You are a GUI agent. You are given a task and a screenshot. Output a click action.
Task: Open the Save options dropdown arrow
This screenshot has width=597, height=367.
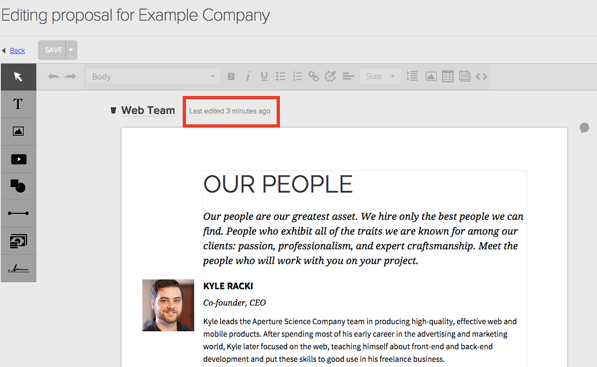[71, 50]
